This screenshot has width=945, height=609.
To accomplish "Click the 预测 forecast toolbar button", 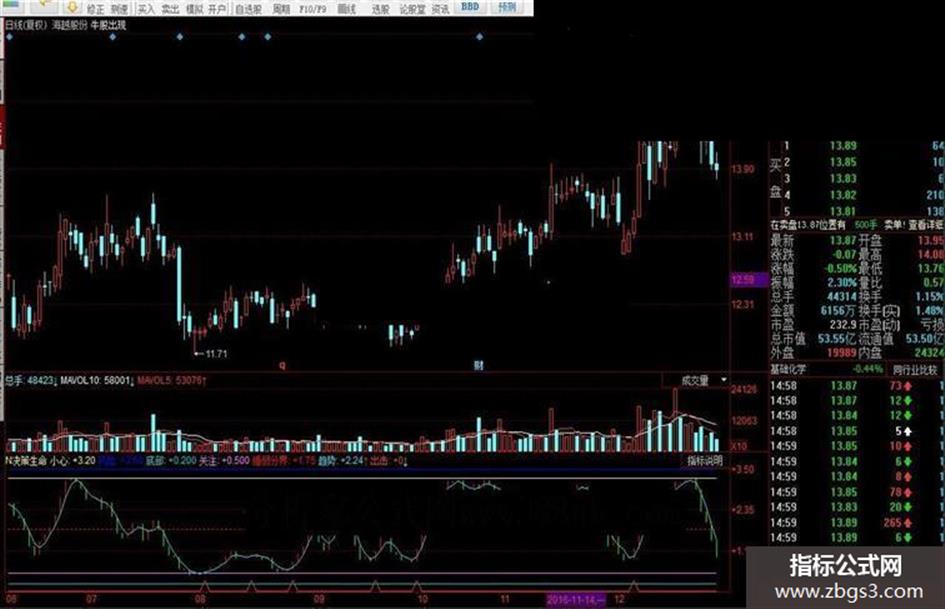I will [x=507, y=7].
